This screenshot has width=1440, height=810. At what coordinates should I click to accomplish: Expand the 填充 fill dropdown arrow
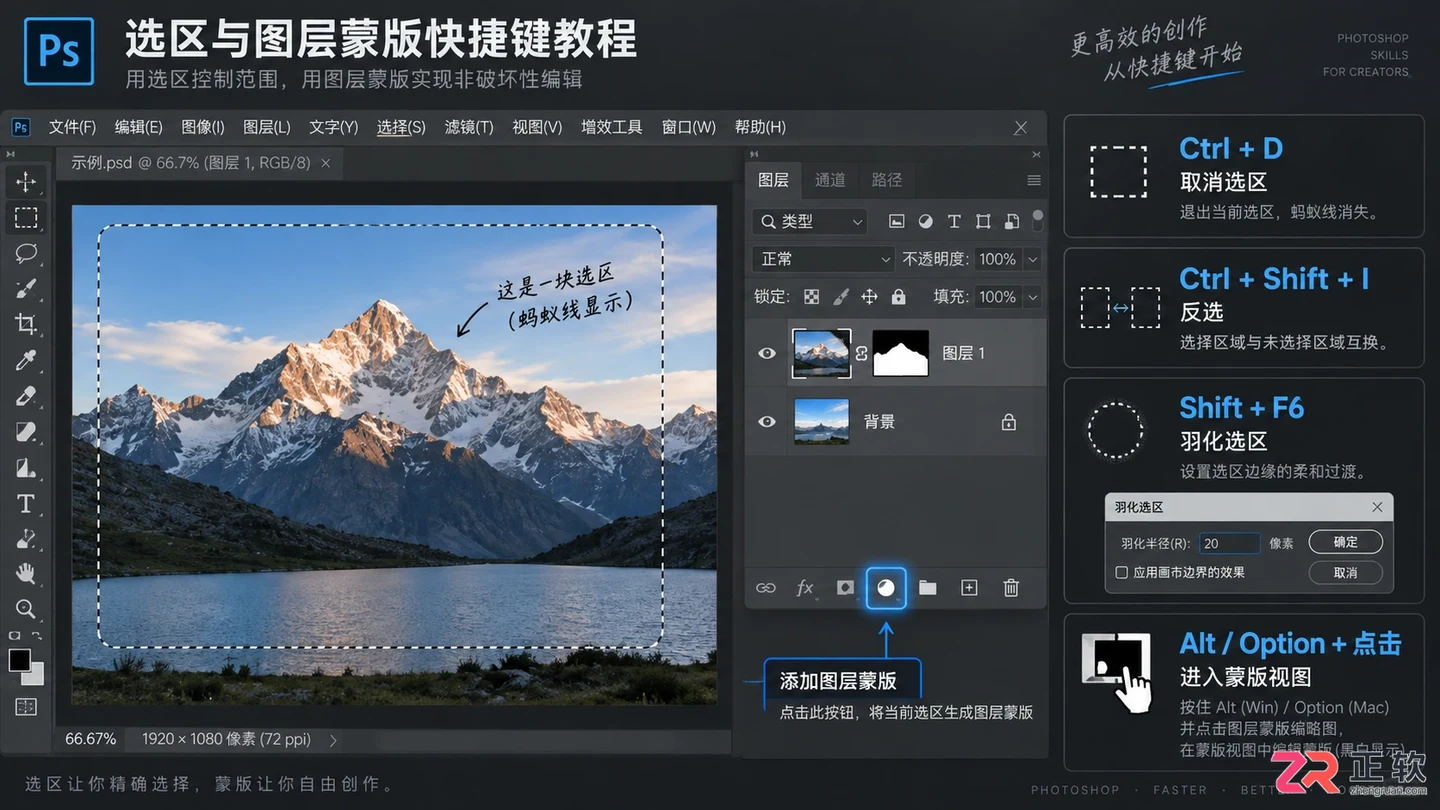tap(1033, 297)
